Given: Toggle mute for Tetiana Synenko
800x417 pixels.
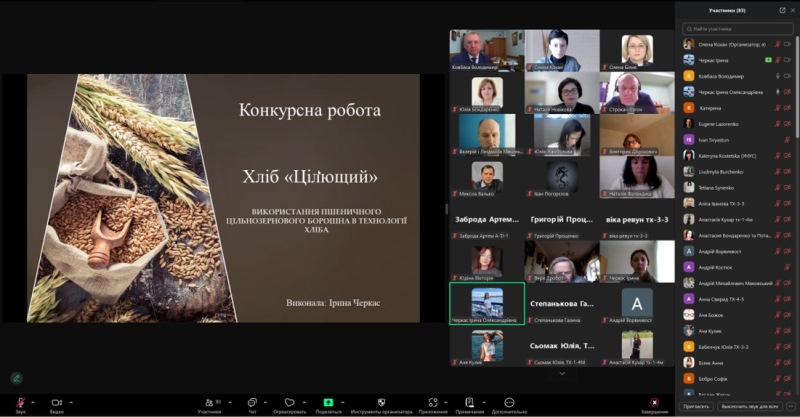Looking at the screenshot, I should pos(778,187).
